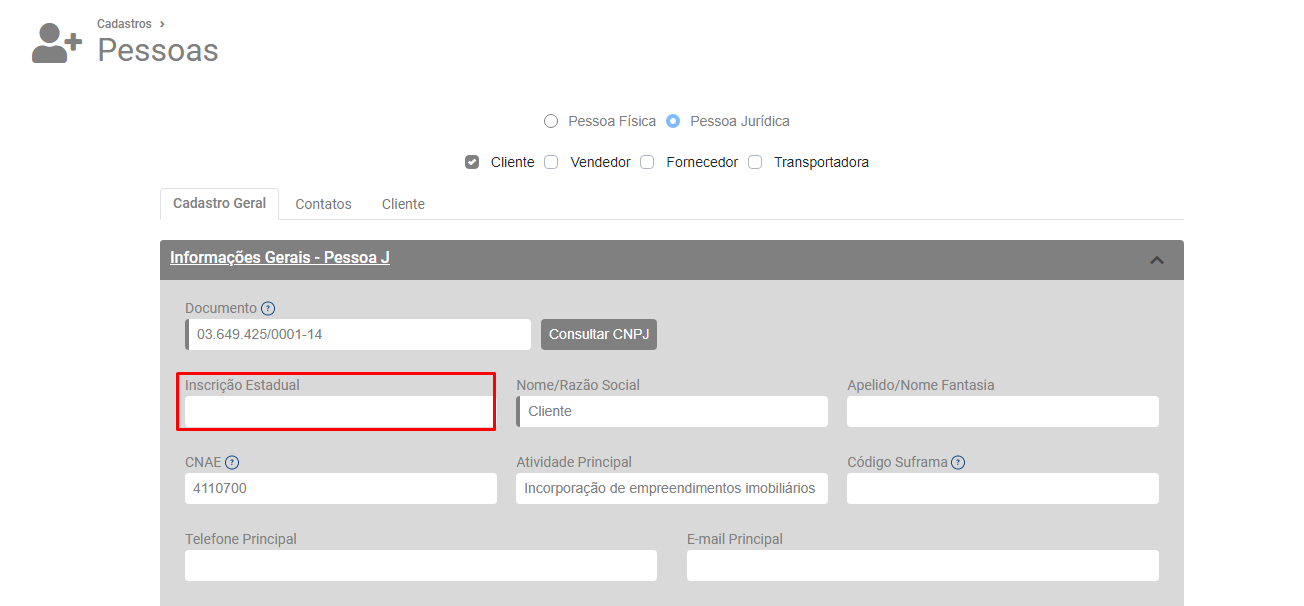1304x606 pixels.
Task: Click the E-mail Principal field
Action: 922,566
